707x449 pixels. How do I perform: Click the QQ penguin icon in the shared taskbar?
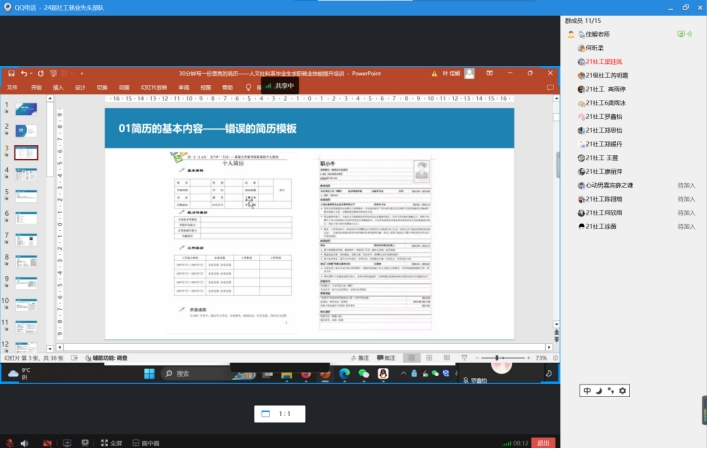coord(381,373)
